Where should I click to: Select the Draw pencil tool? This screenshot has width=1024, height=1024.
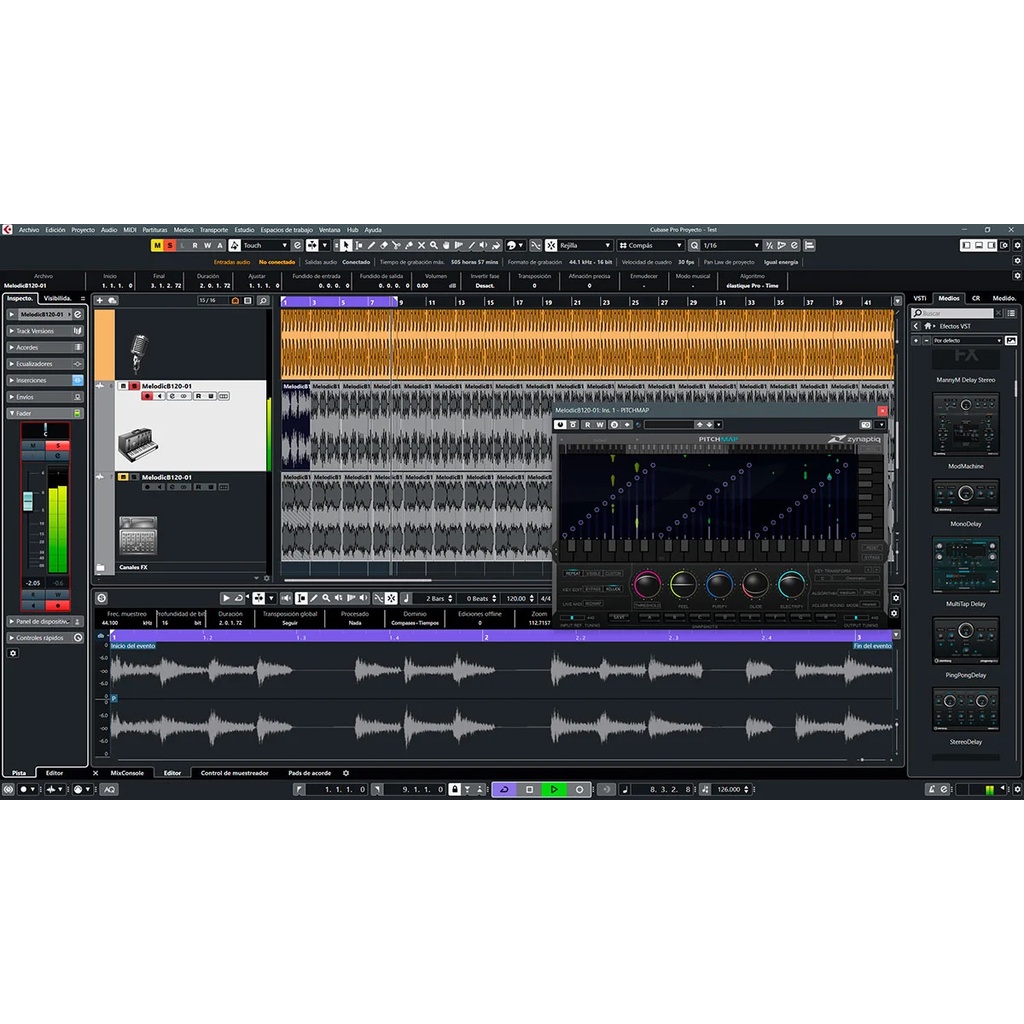coord(371,246)
